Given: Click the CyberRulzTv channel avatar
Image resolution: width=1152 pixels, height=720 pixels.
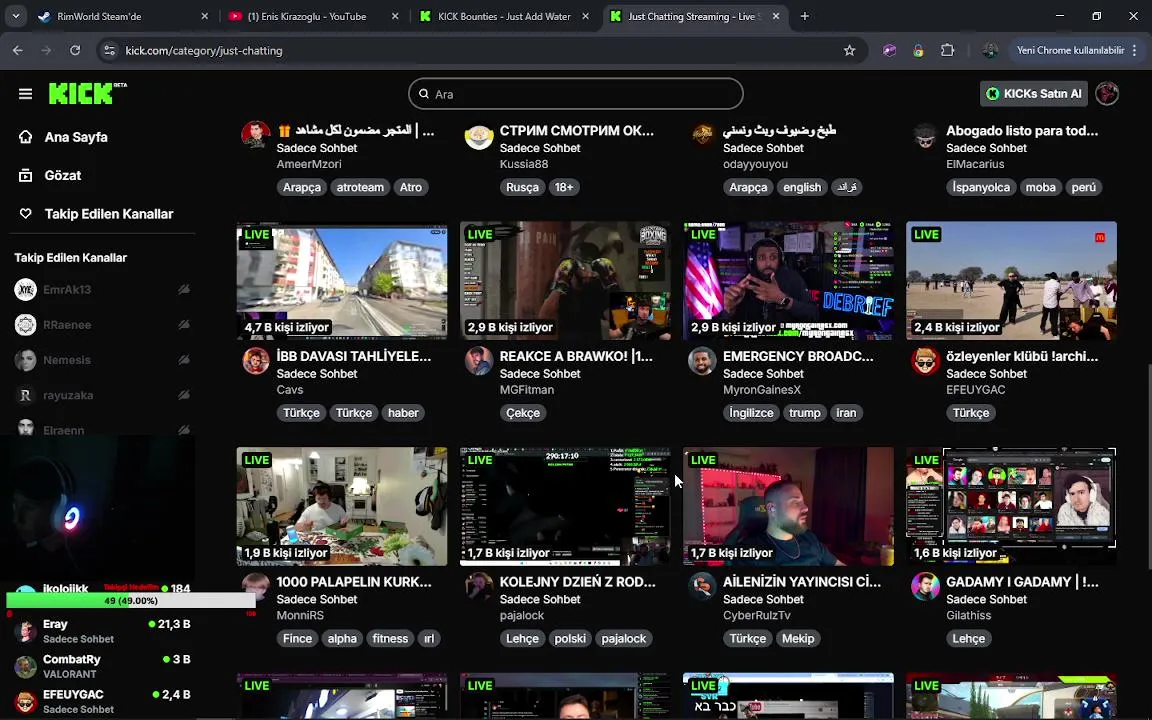Looking at the screenshot, I should click(702, 586).
